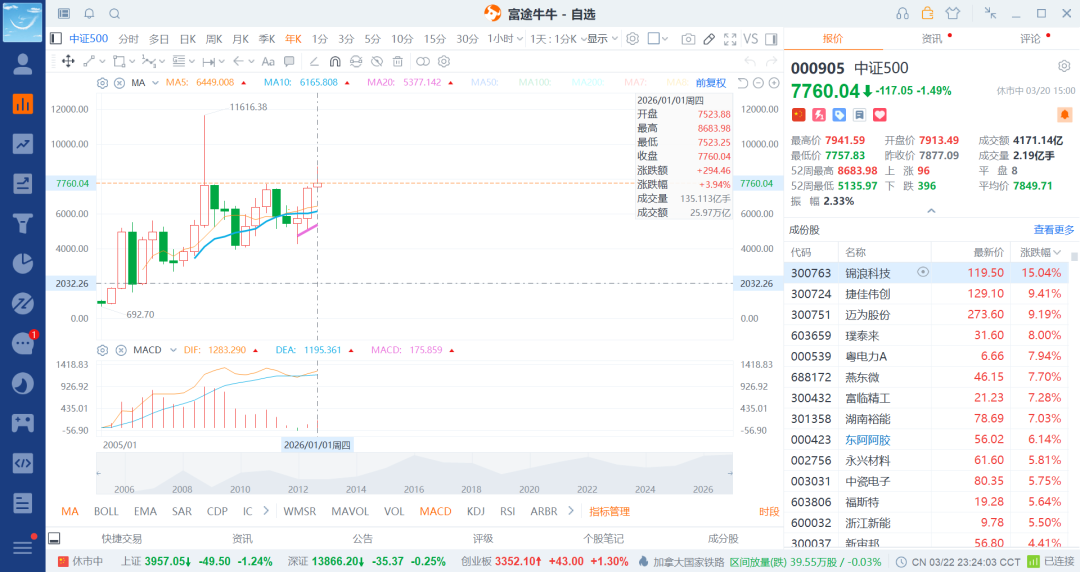Screen dimensions: 1080x572
Task: Open the game controller sidebar icon
Action: [x=23, y=422]
